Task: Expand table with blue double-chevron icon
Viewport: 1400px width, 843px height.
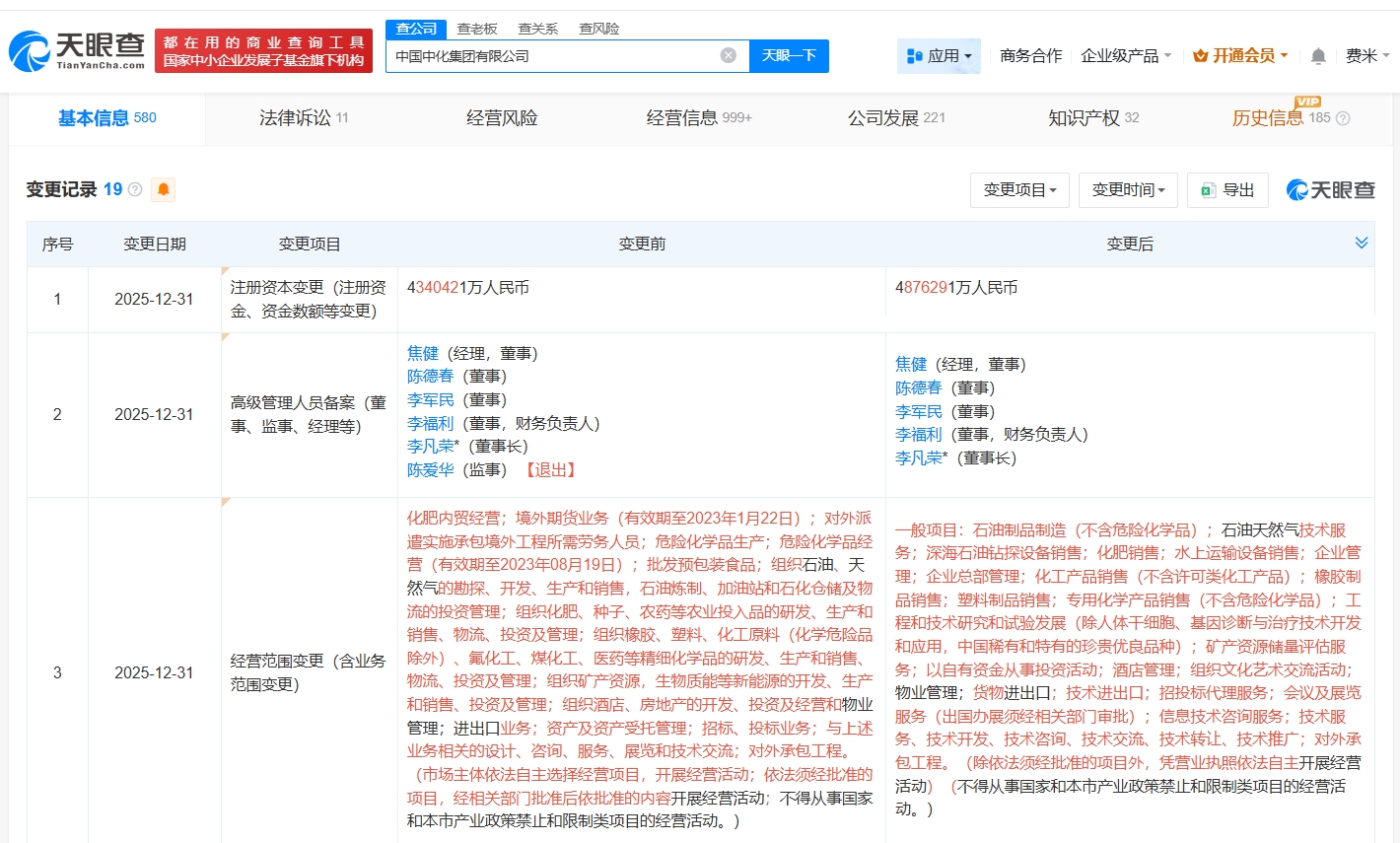Action: [1362, 244]
